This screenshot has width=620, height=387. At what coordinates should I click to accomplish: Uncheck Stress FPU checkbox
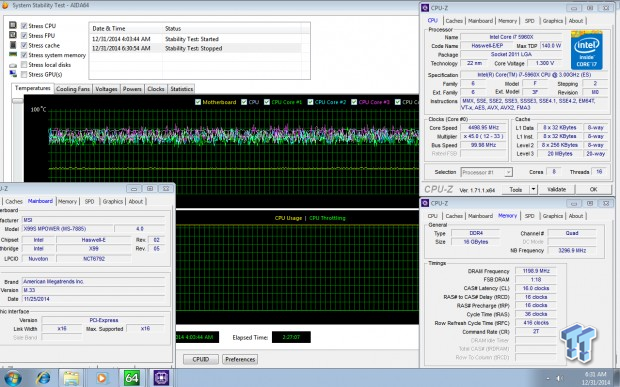(x=24, y=36)
